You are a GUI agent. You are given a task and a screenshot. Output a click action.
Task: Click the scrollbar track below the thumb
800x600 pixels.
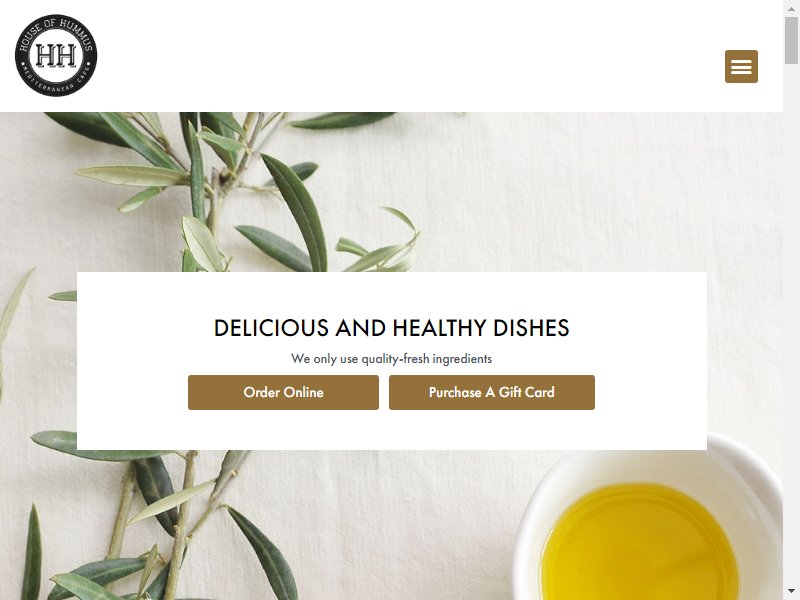(791, 327)
